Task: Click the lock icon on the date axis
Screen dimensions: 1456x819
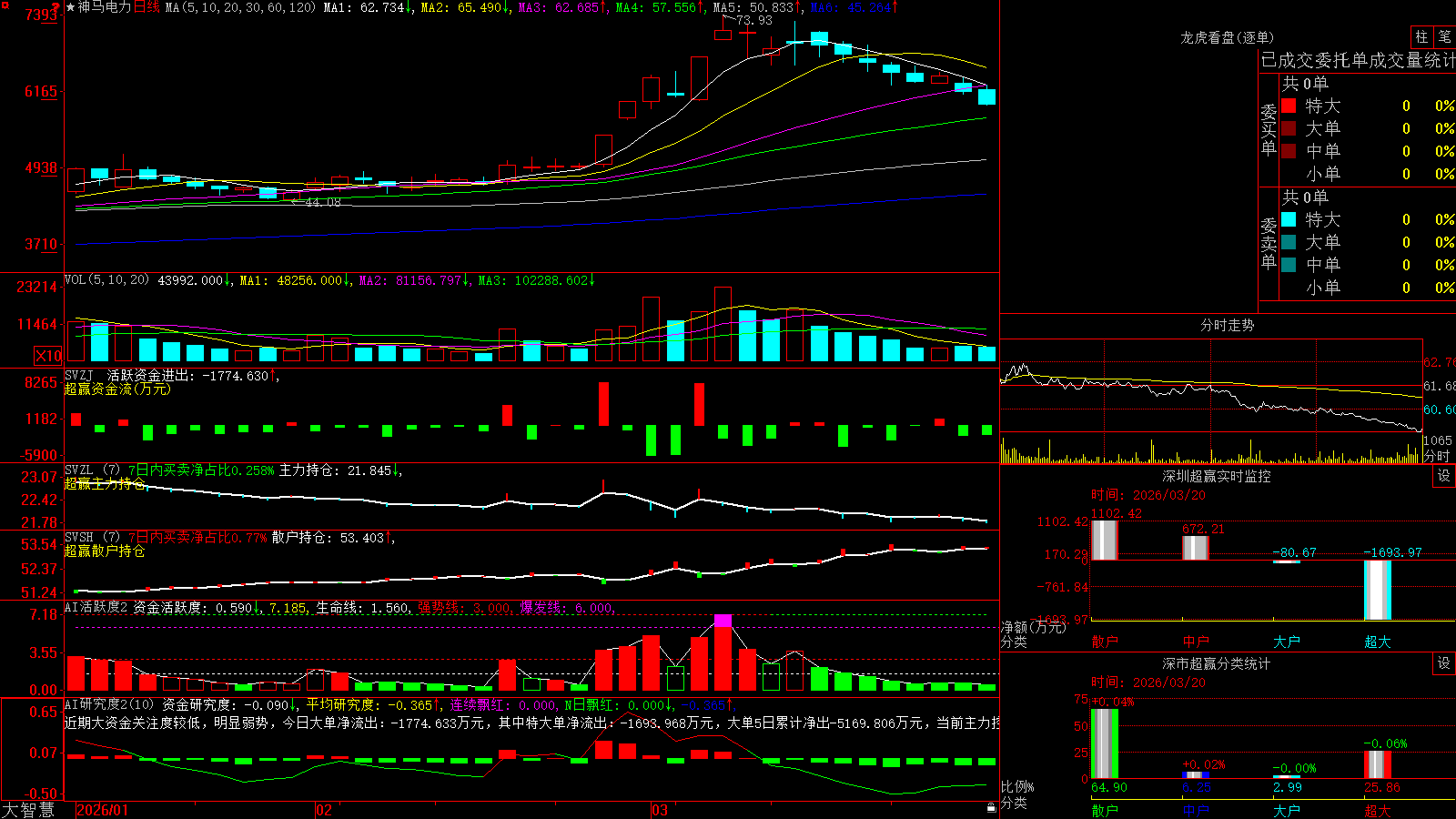Action: click(x=991, y=808)
